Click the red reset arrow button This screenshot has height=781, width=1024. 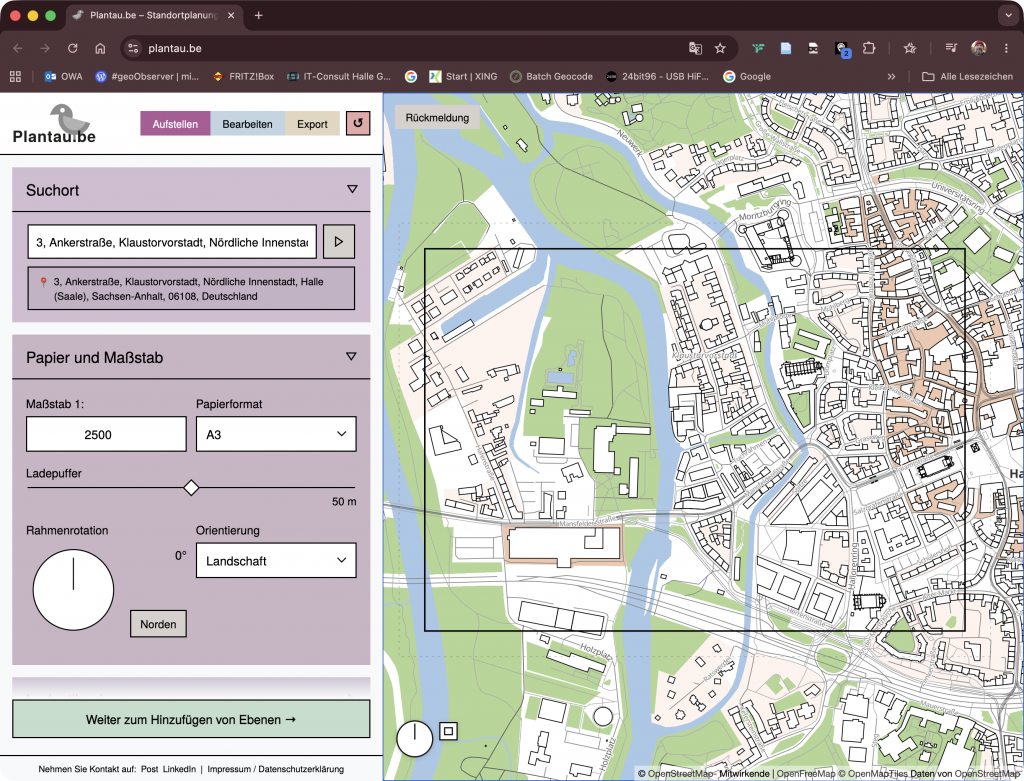point(358,123)
